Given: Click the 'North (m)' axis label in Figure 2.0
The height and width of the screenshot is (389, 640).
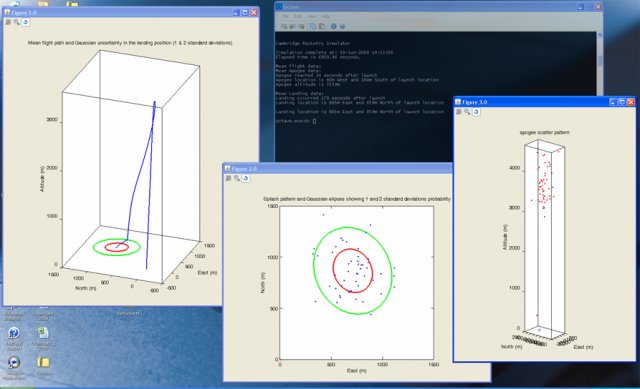Looking at the screenshot, I should point(263,282).
